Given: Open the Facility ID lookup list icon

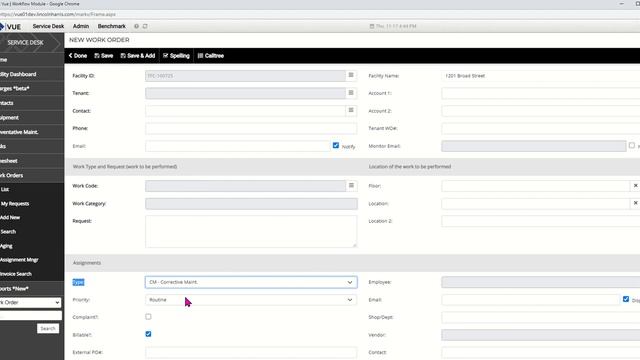Looking at the screenshot, I should point(351,75).
